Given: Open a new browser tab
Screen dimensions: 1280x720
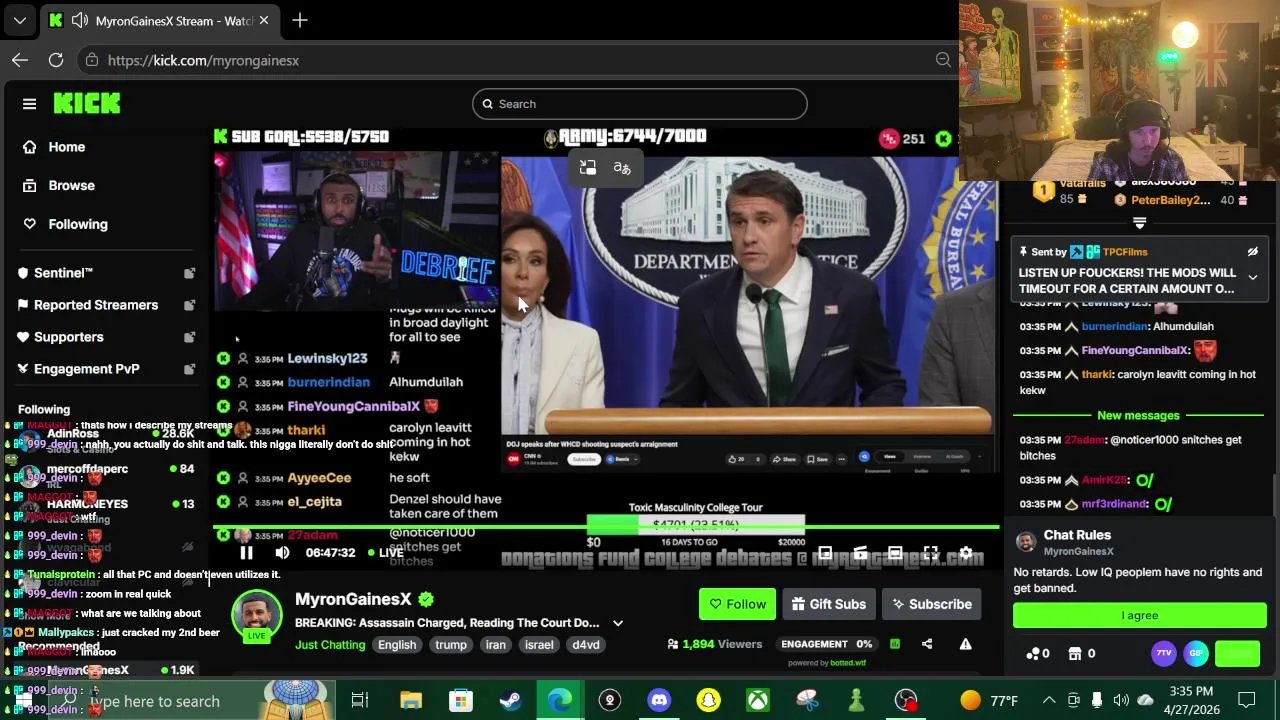Looking at the screenshot, I should point(300,20).
